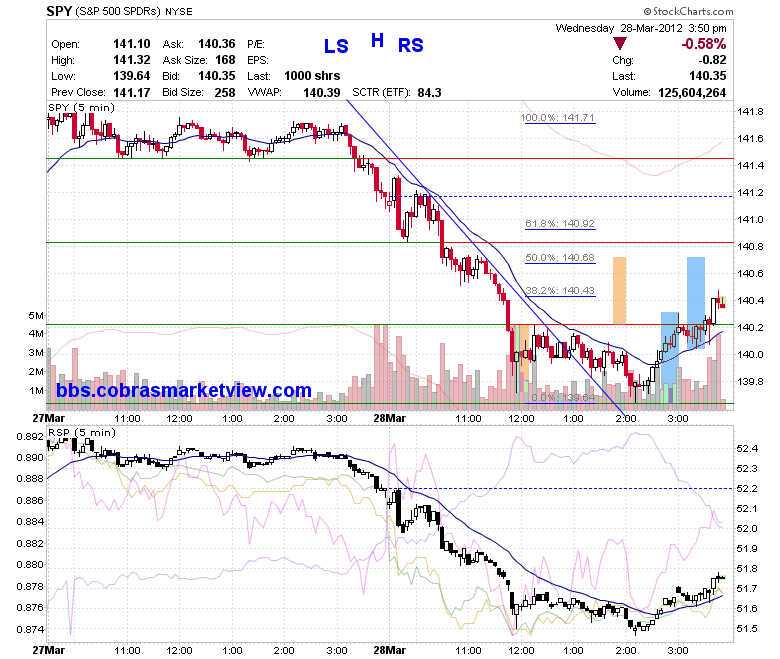The width and height of the screenshot is (780, 659).
Task: Click the Chg value -0.82
Action: point(712,60)
